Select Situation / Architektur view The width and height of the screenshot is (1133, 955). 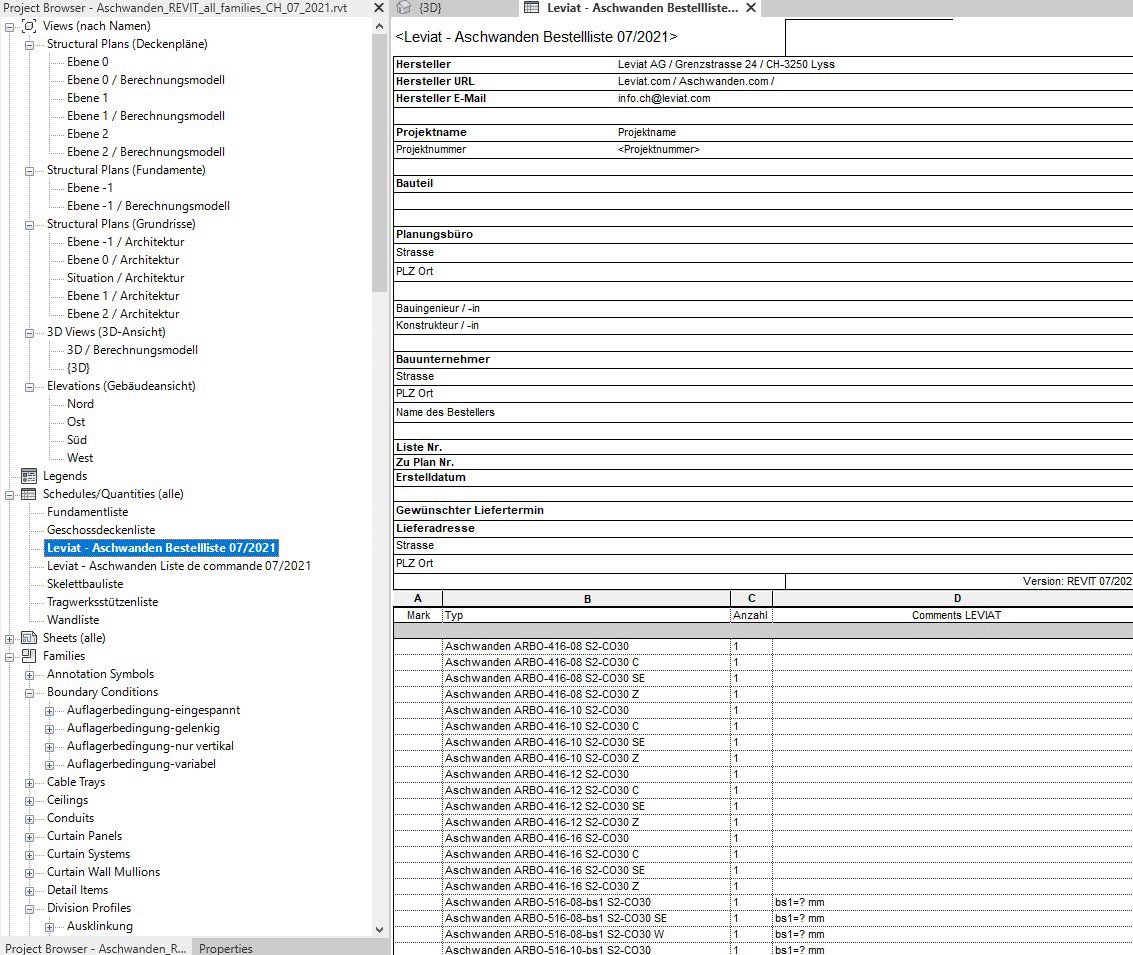click(125, 278)
